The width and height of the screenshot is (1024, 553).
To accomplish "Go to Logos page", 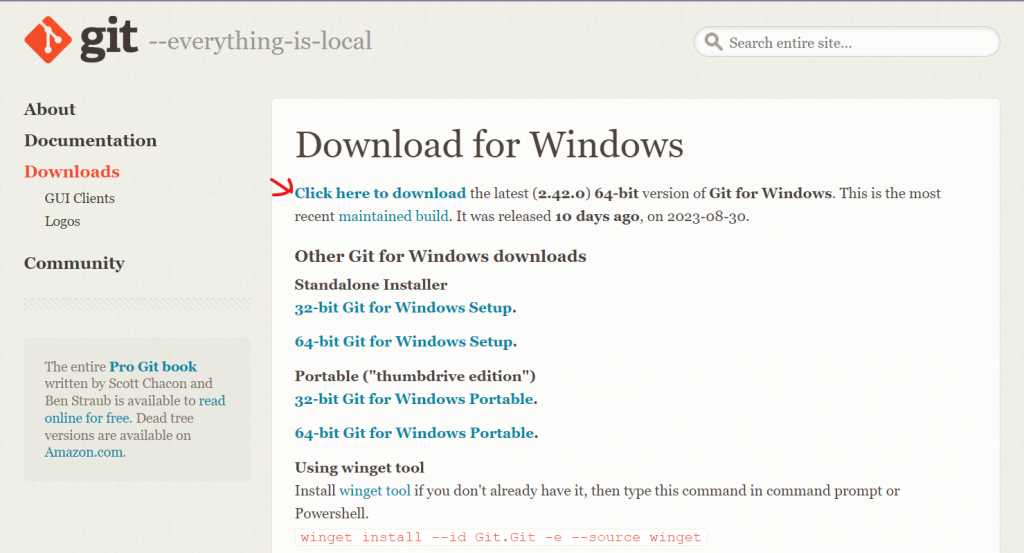I will tap(62, 221).
